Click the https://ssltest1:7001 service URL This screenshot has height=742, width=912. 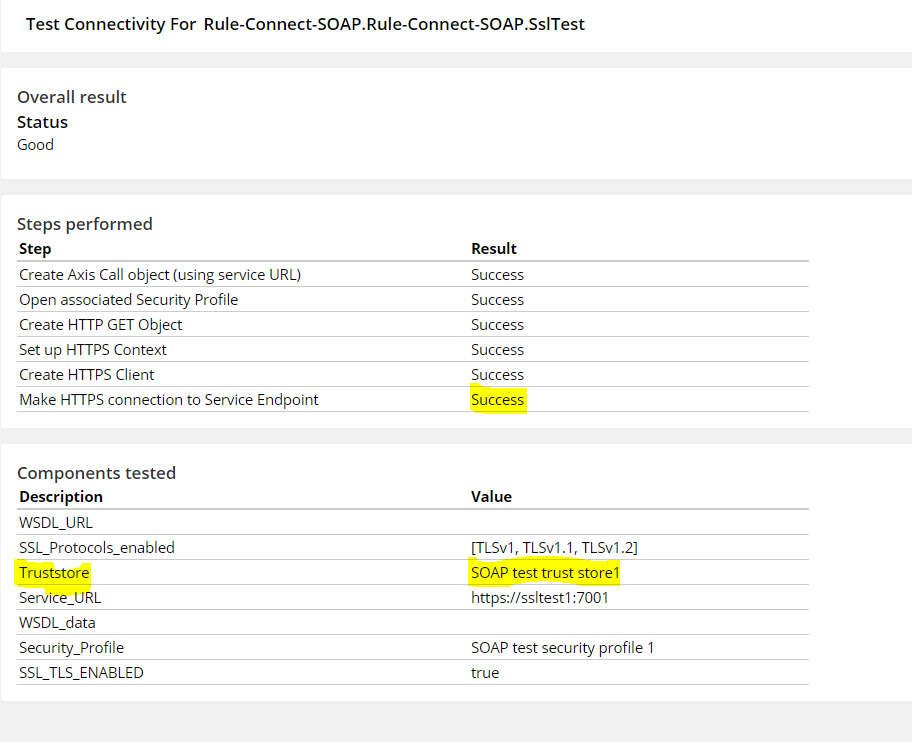pyautogui.click(x=540, y=598)
